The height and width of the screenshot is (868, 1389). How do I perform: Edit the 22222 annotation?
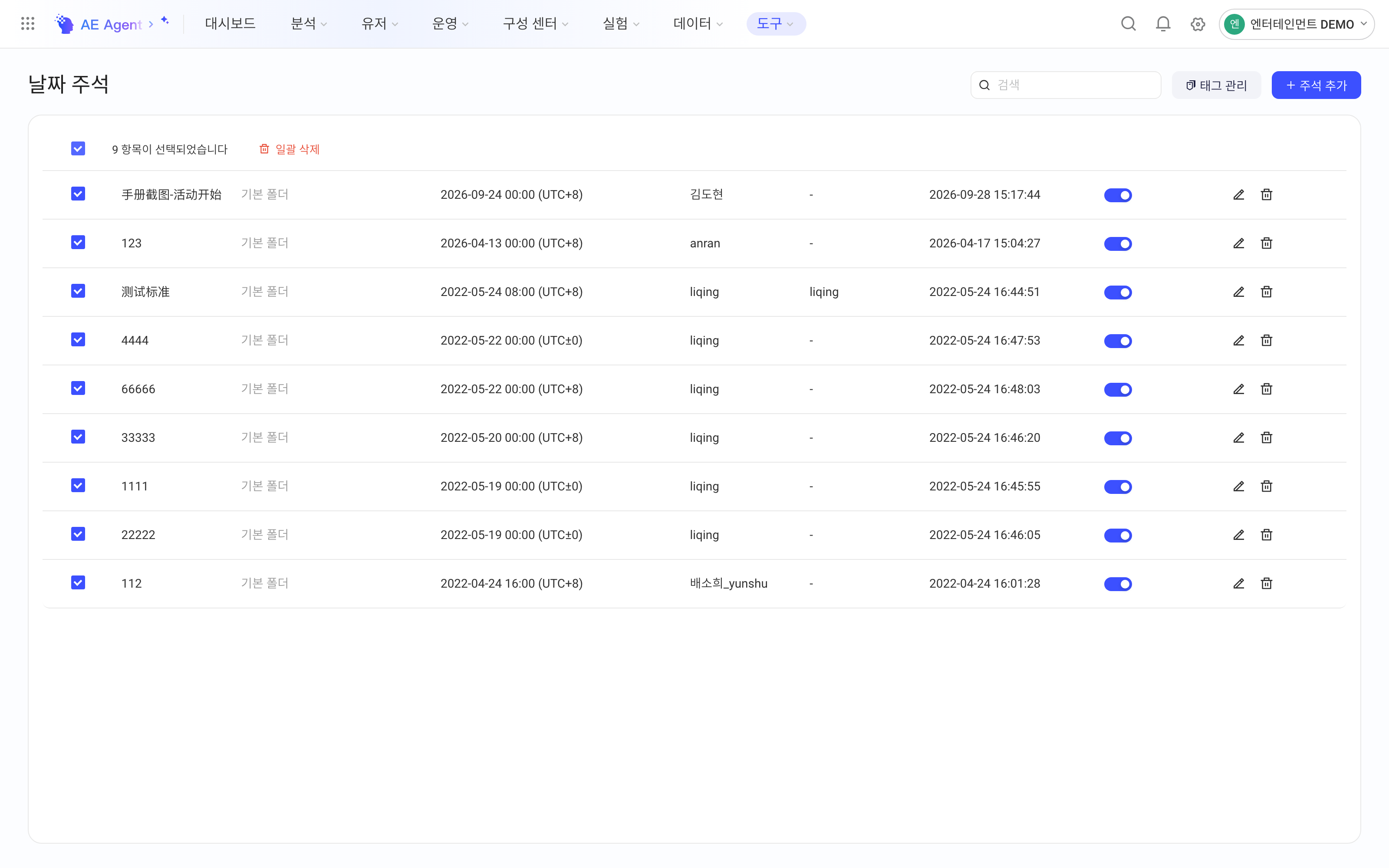(x=1239, y=535)
